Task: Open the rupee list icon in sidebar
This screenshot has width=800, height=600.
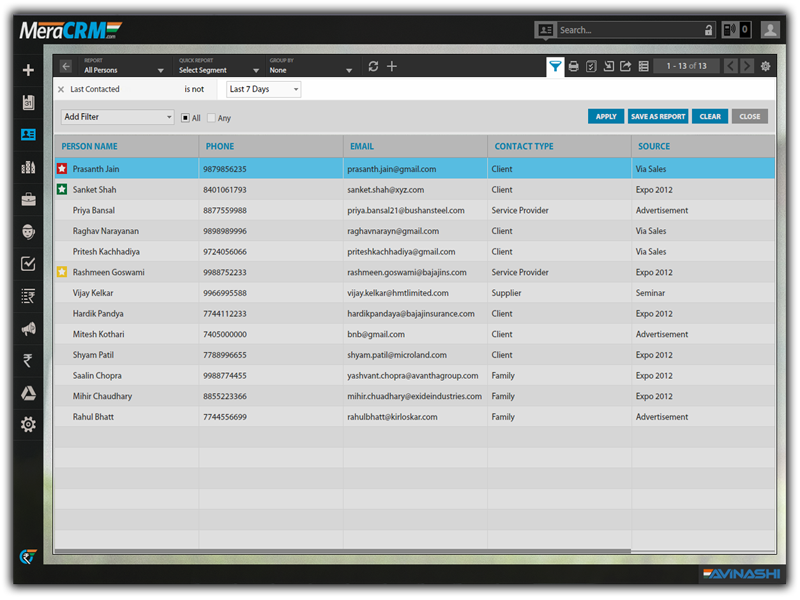Action: pyautogui.click(x=28, y=296)
